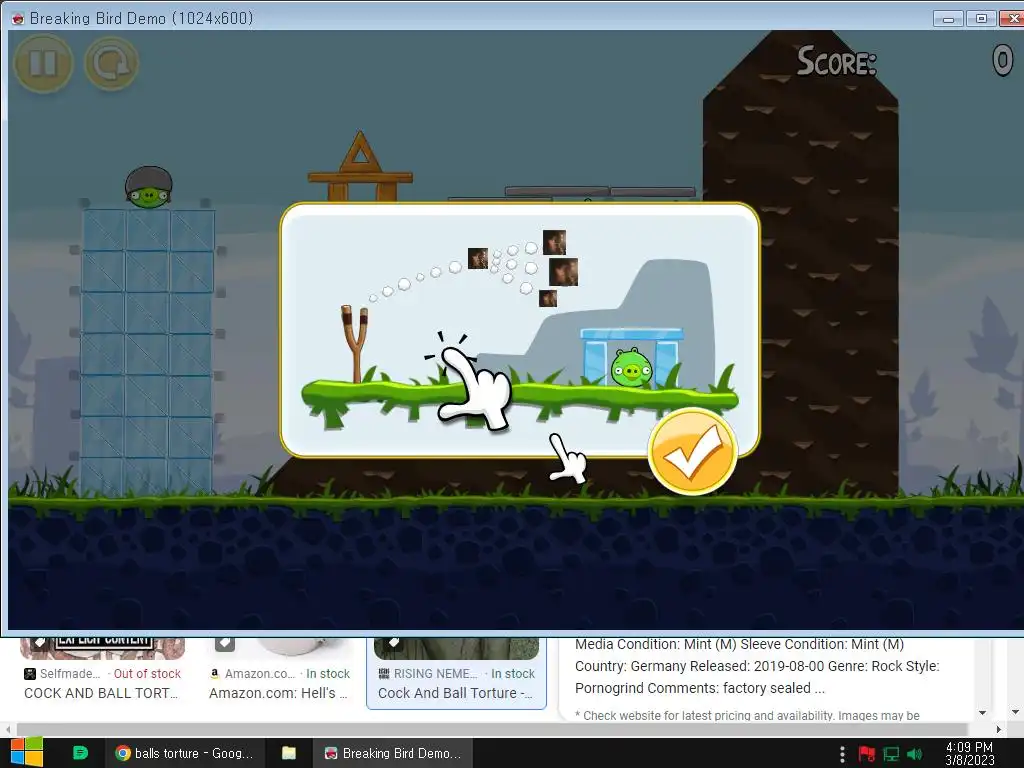Open the green chat app in the taskbar
This screenshot has width=1024, height=768.
(x=80, y=753)
